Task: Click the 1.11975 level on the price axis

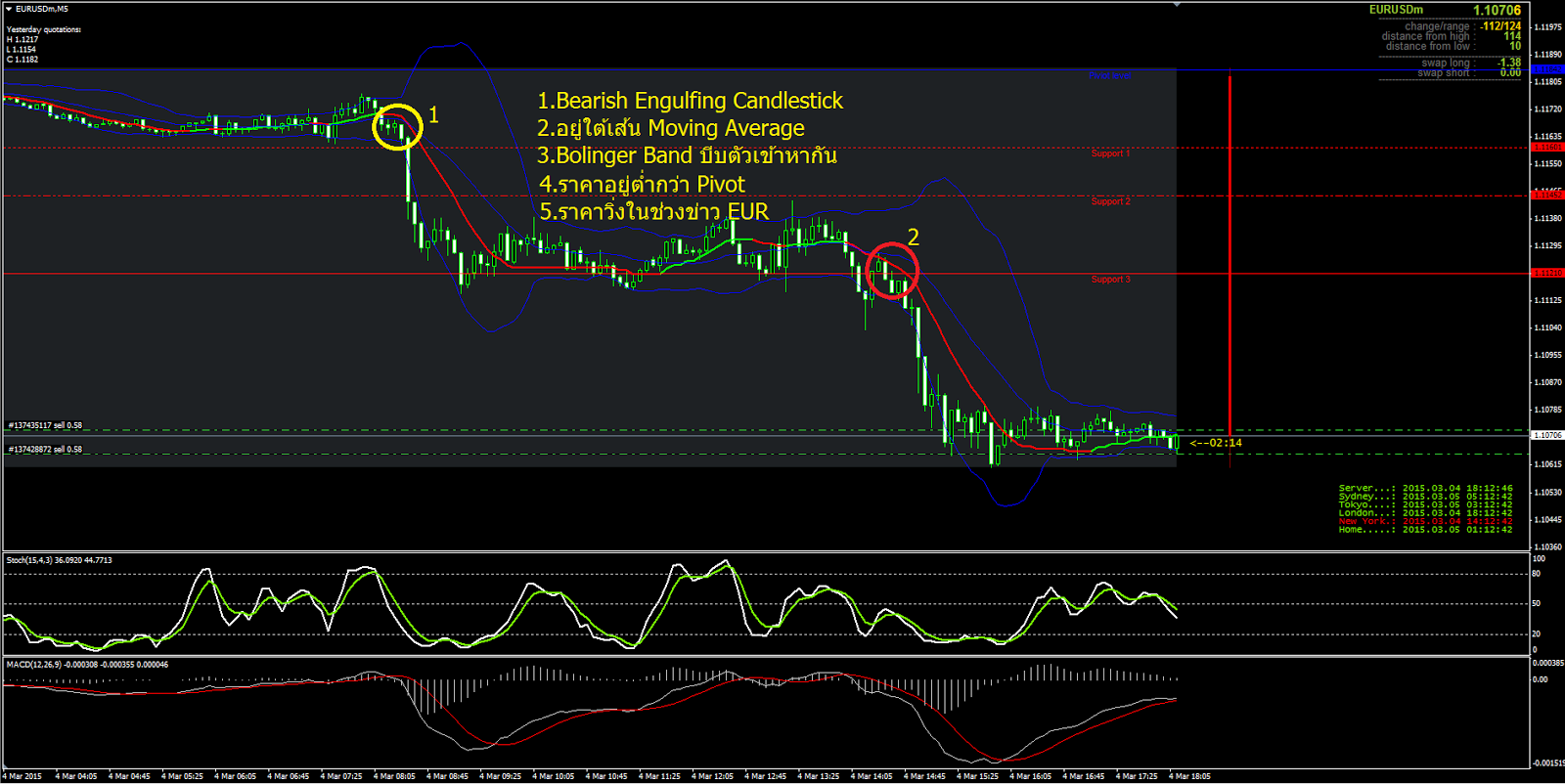Action: tap(1547, 27)
